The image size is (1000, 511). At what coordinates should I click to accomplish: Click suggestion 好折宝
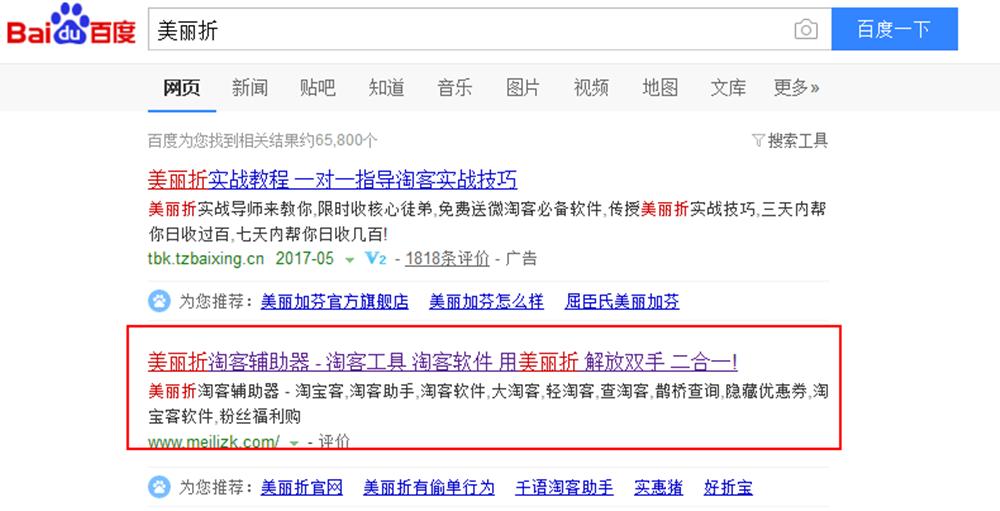(x=728, y=488)
